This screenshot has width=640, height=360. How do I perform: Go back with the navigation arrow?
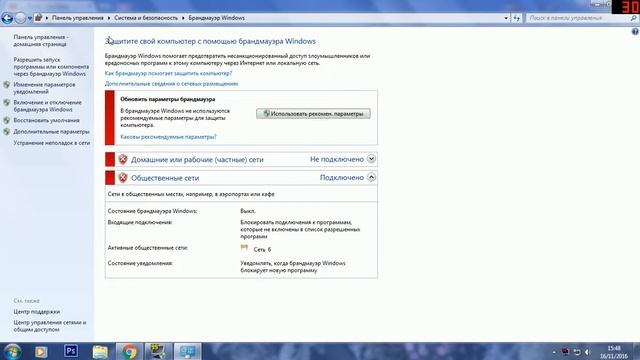point(7,18)
